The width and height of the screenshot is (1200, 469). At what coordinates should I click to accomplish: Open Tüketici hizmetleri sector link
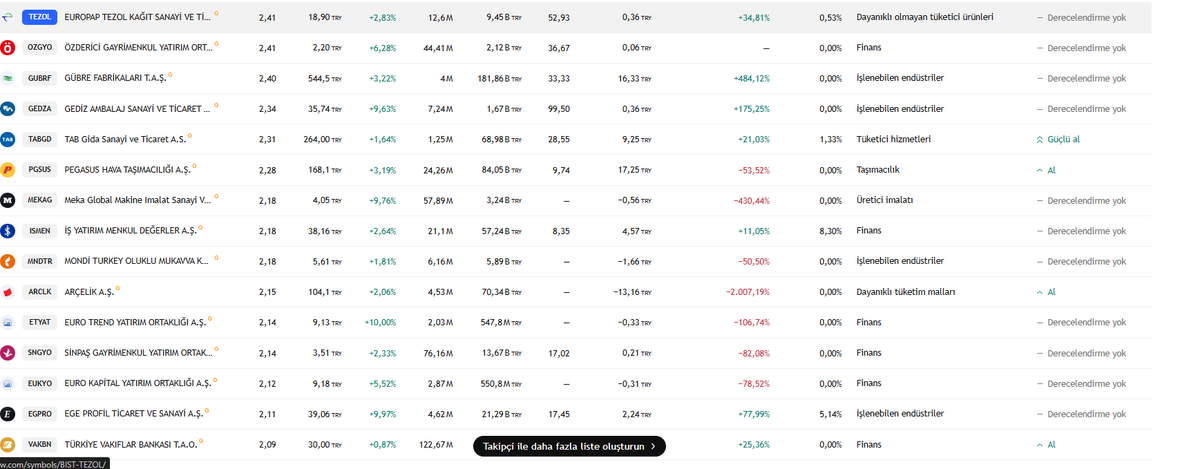tap(894, 139)
